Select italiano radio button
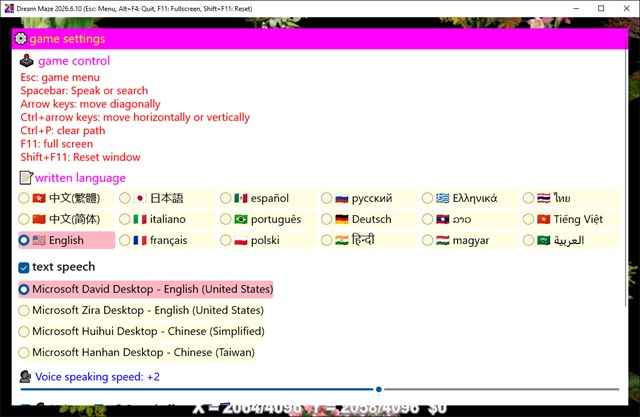 click(x=124, y=220)
